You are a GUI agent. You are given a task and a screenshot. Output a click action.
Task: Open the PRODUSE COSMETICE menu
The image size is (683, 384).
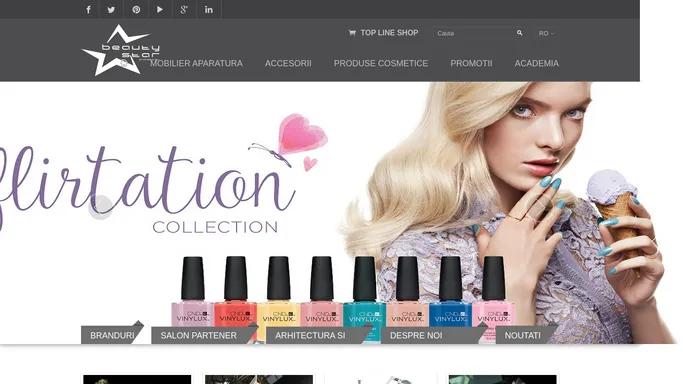(381, 64)
